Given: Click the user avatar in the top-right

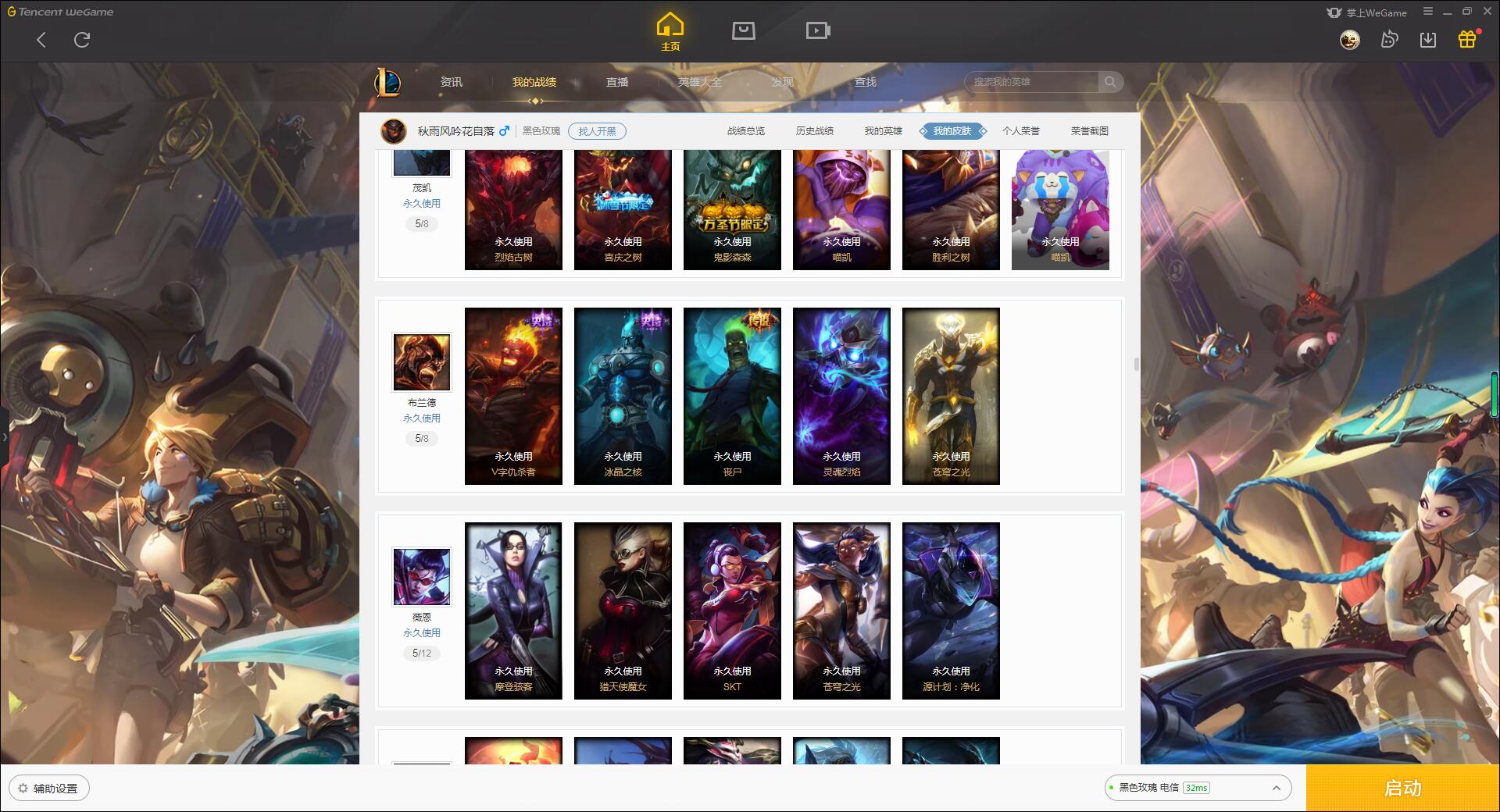Looking at the screenshot, I should [x=1349, y=40].
